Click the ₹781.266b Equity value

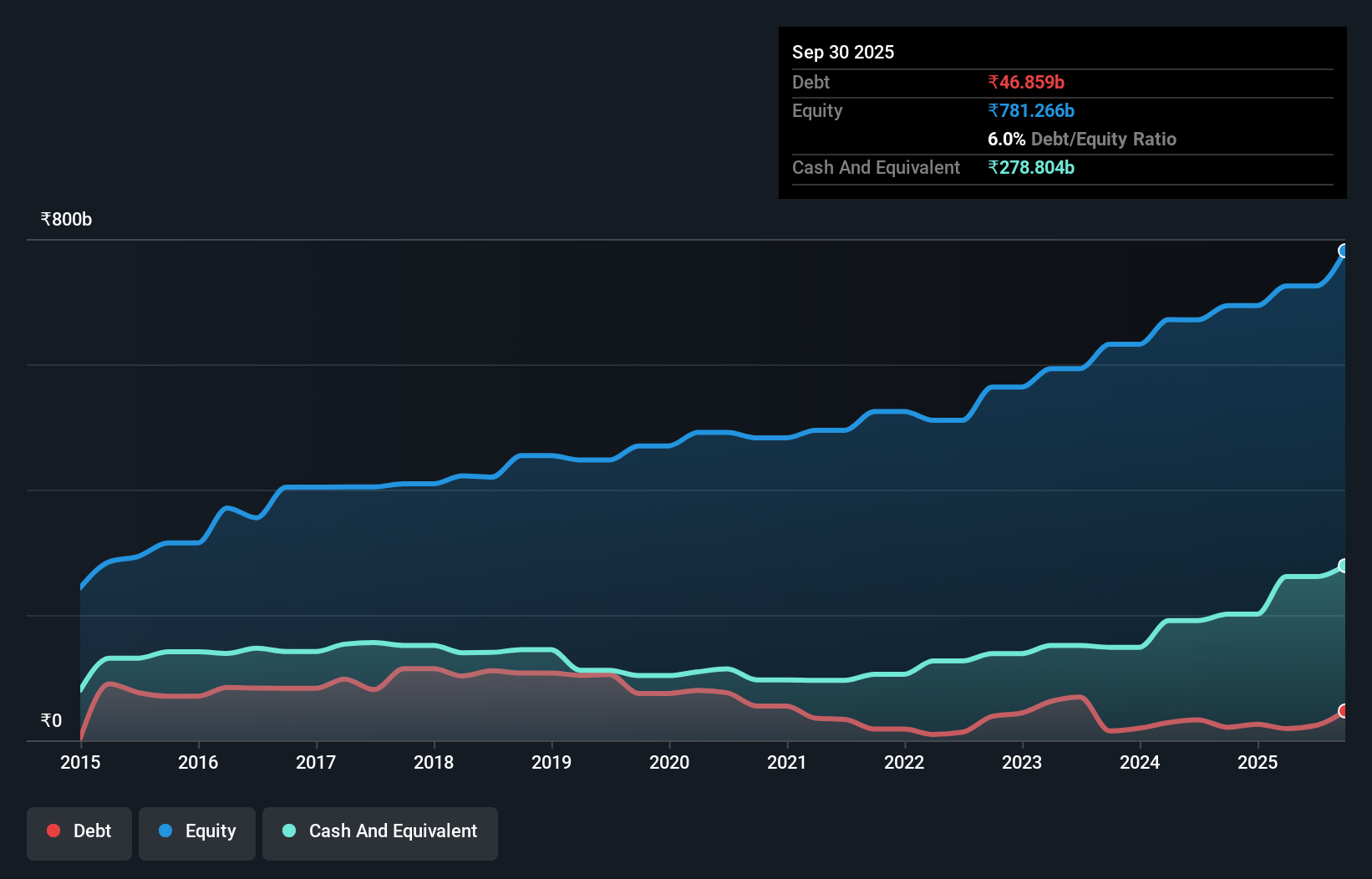tap(1031, 110)
